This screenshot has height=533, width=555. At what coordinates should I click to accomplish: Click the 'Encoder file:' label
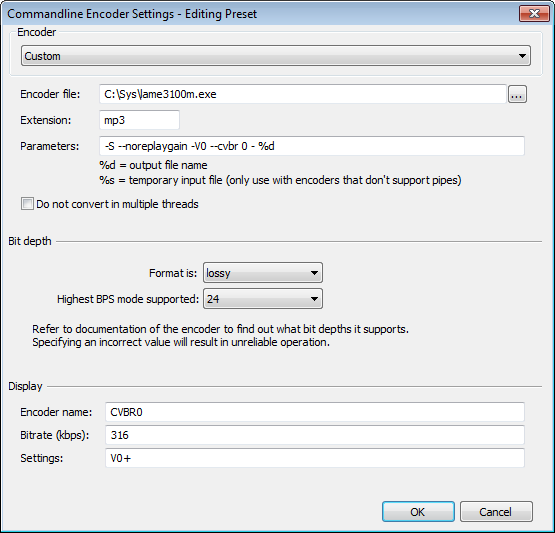click(x=50, y=94)
